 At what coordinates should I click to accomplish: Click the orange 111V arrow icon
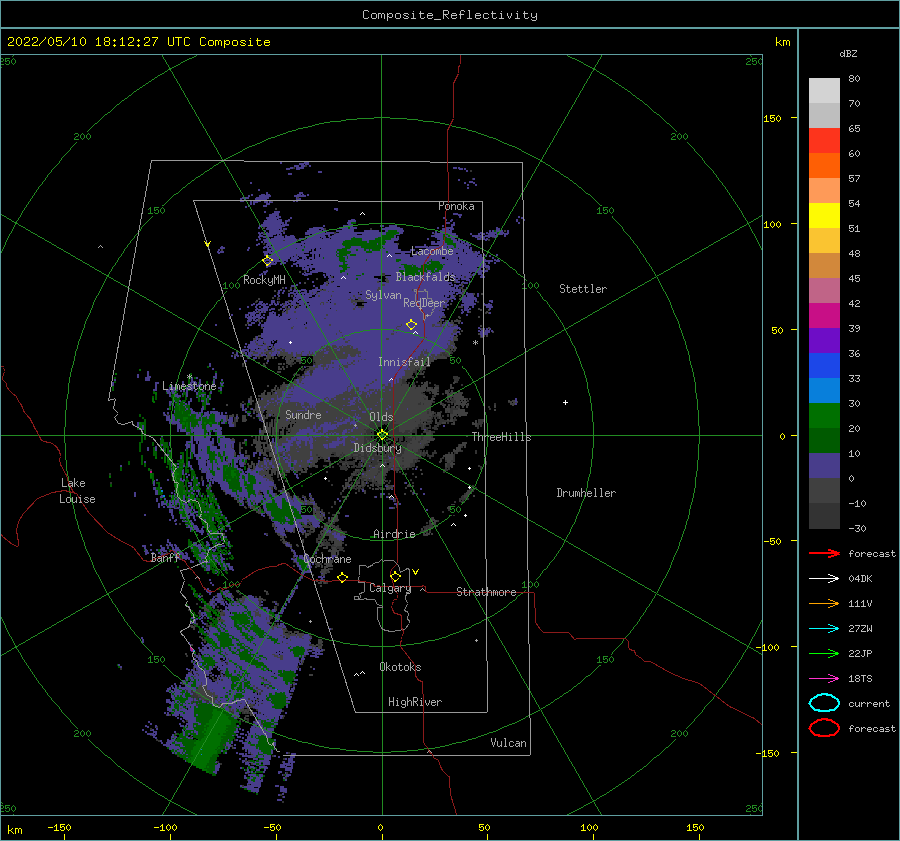tap(824, 603)
